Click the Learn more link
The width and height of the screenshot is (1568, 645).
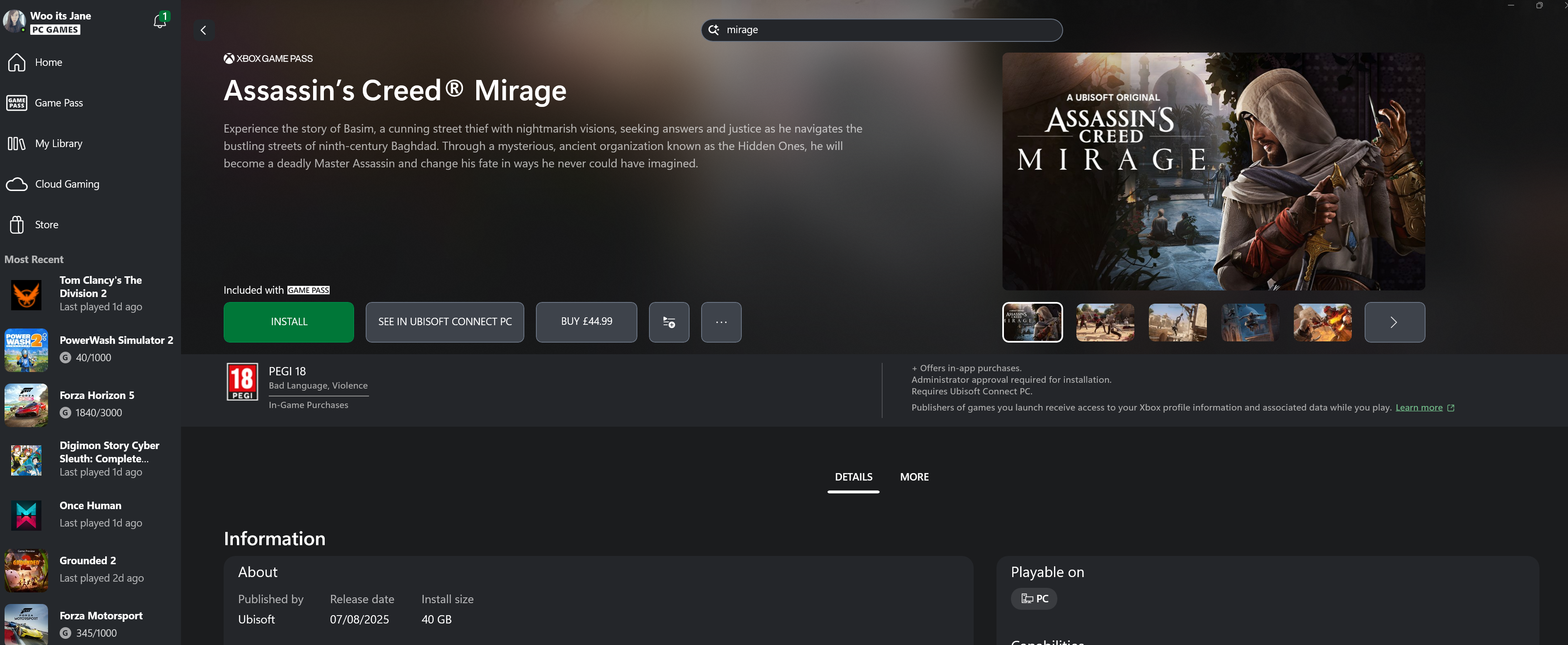click(1418, 408)
